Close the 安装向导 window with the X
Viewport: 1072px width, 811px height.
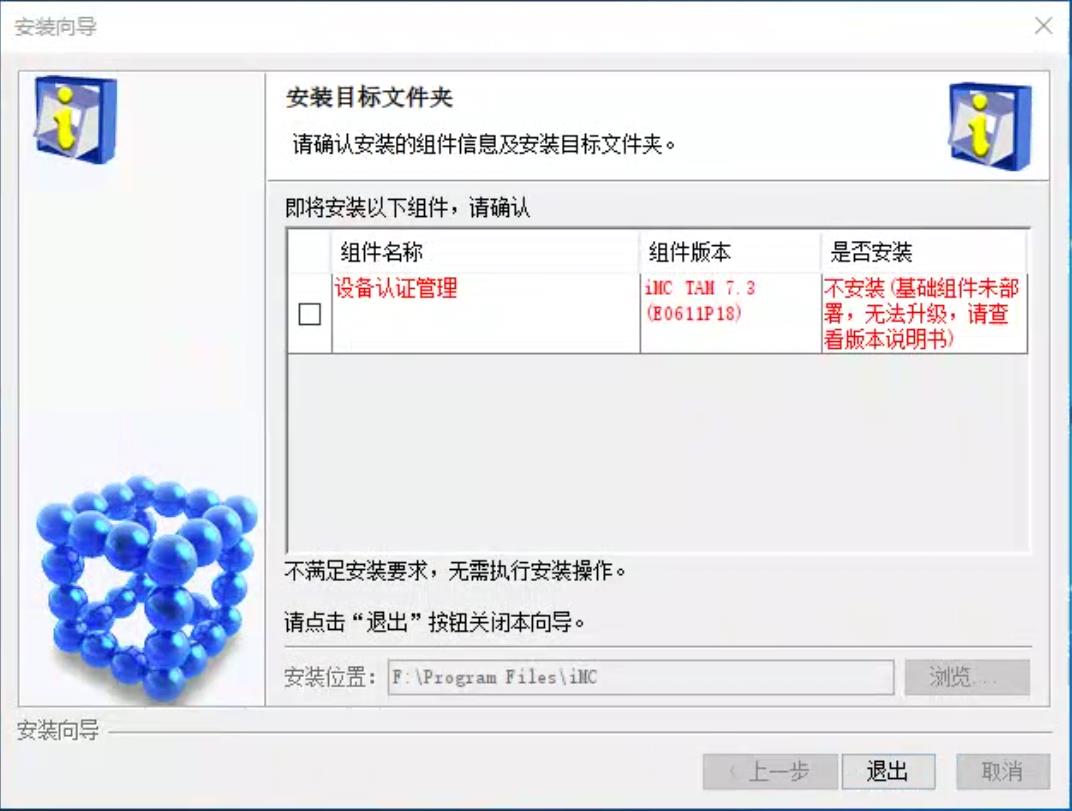(1043, 26)
